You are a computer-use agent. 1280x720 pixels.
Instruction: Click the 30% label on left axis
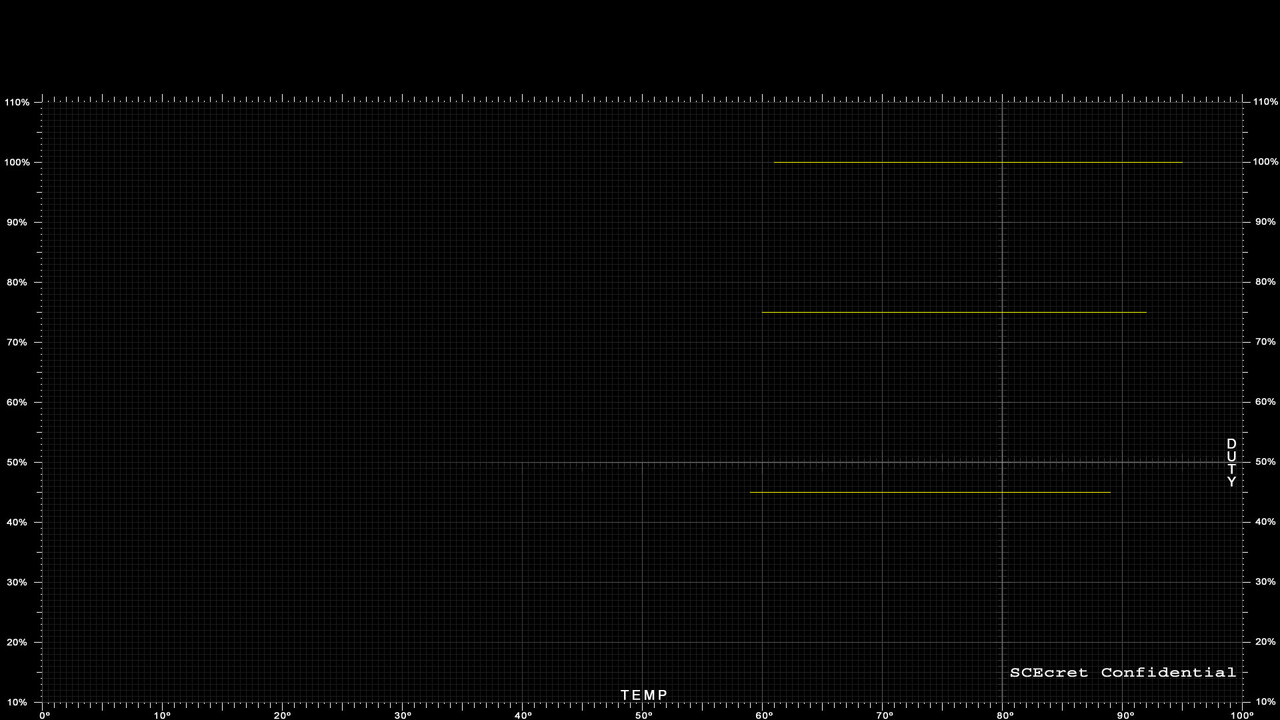[x=19, y=582]
